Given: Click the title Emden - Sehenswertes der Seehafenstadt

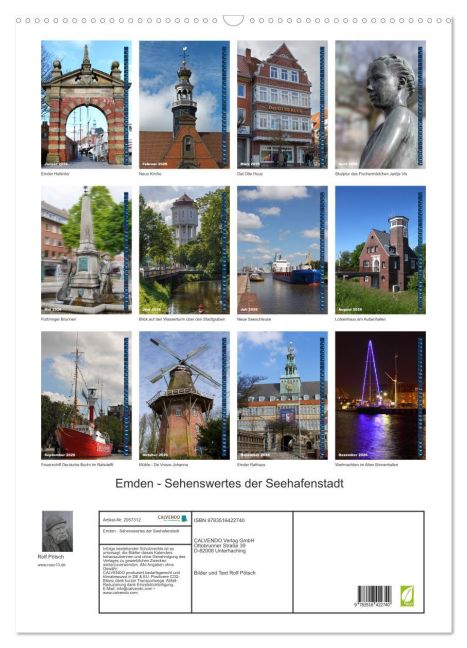Looking at the screenshot, I should [x=229, y=483].
